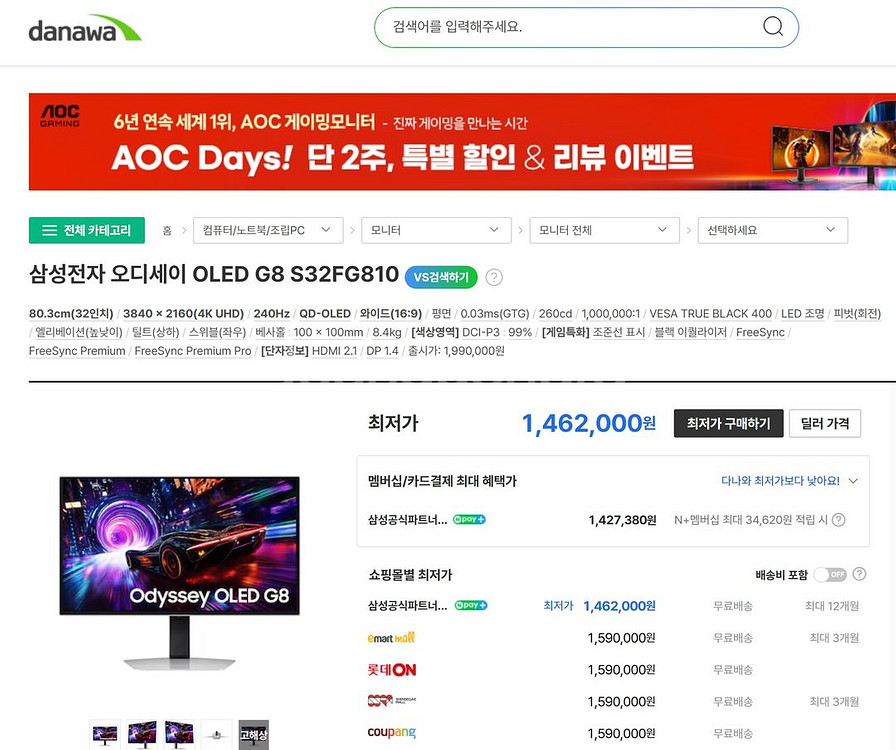Open emart mall seller logo

pyautogui.click(x=391, y=637)
